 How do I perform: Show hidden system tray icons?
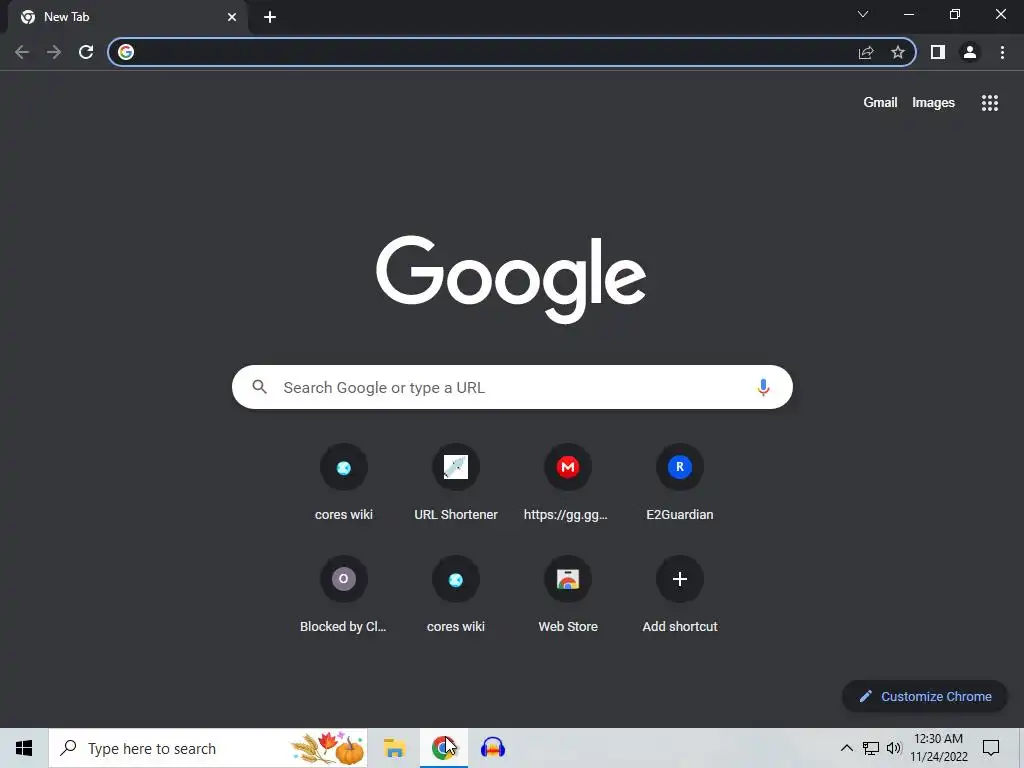click(846, 748)
